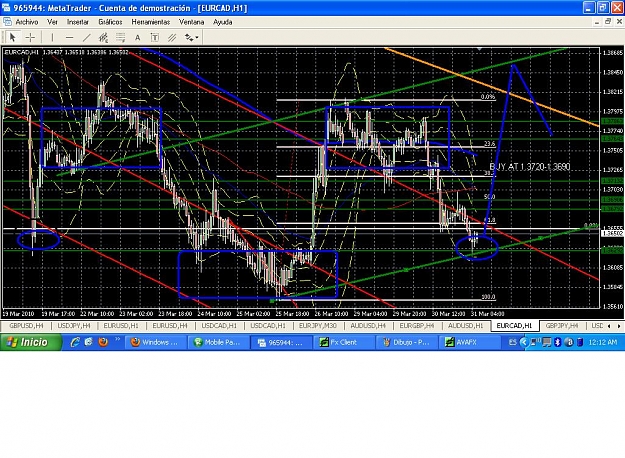
Task: Switch to AUDUSD,H1 chart tab
Action: [x=466, y=326]
